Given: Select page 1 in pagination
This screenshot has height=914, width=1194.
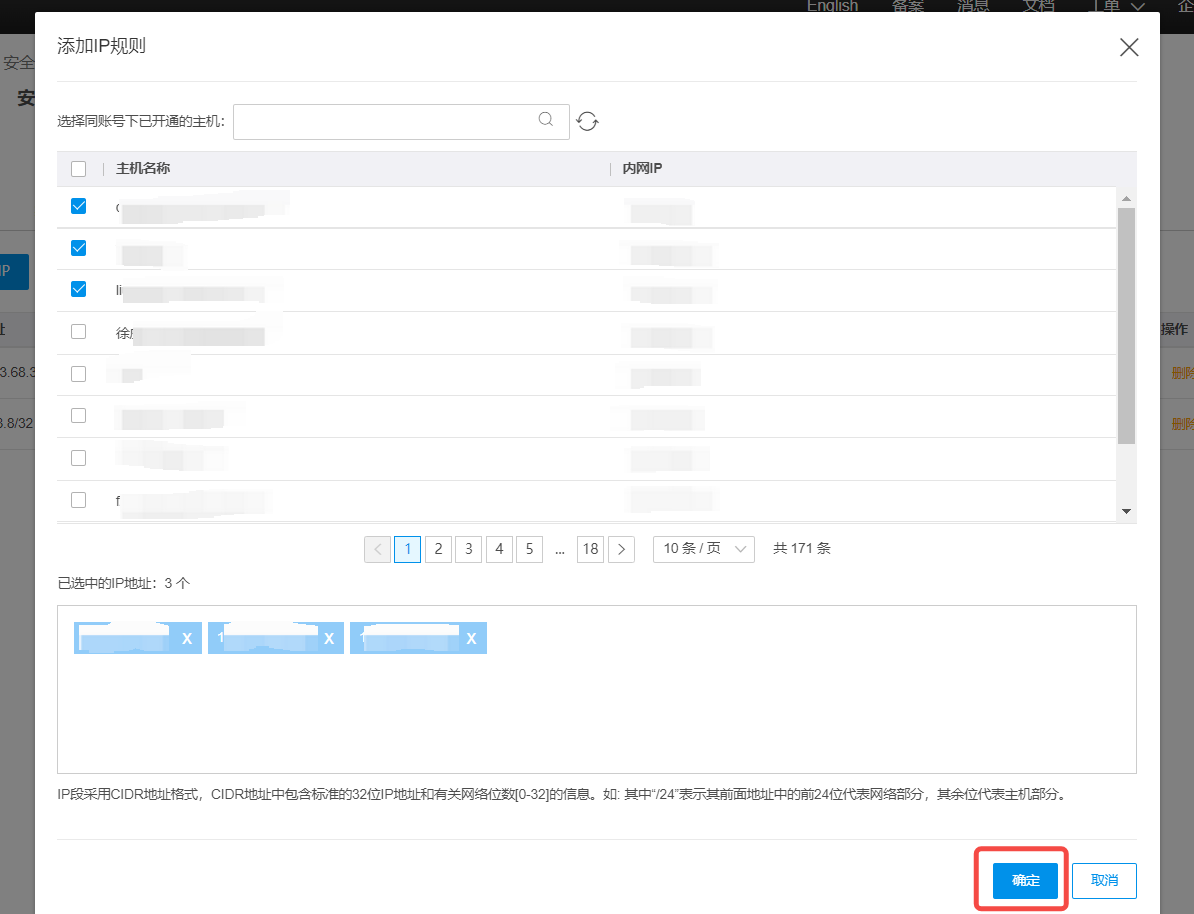Looking at the screenshot, I should click(407, 549).
